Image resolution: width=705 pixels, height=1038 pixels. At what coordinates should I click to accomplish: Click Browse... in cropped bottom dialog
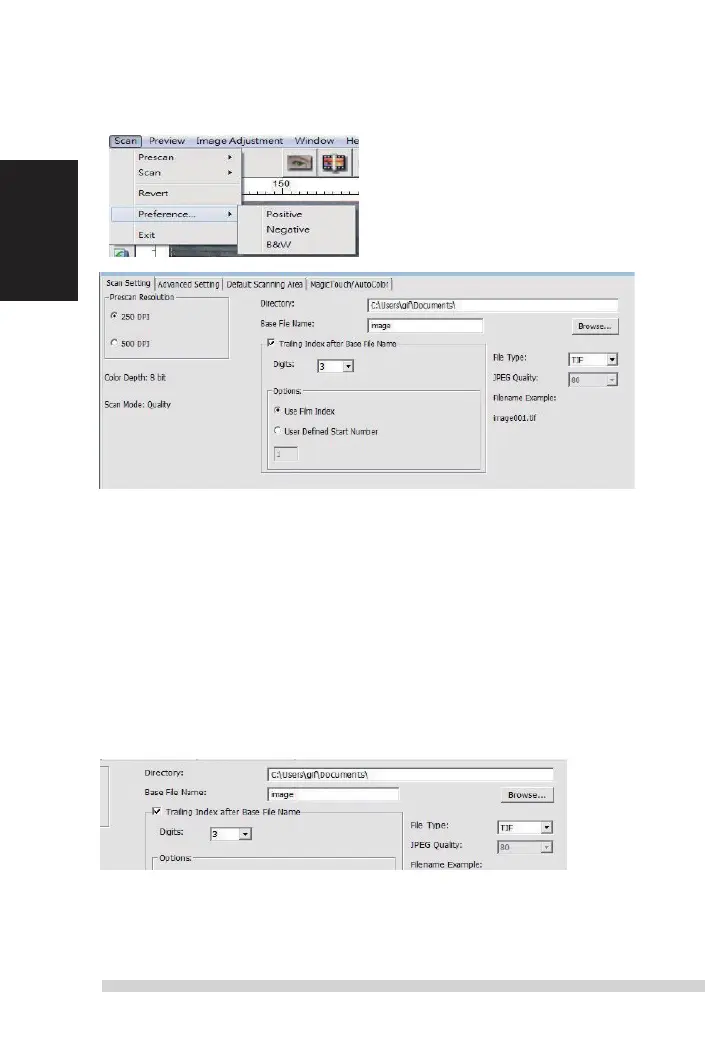(527, 795)
